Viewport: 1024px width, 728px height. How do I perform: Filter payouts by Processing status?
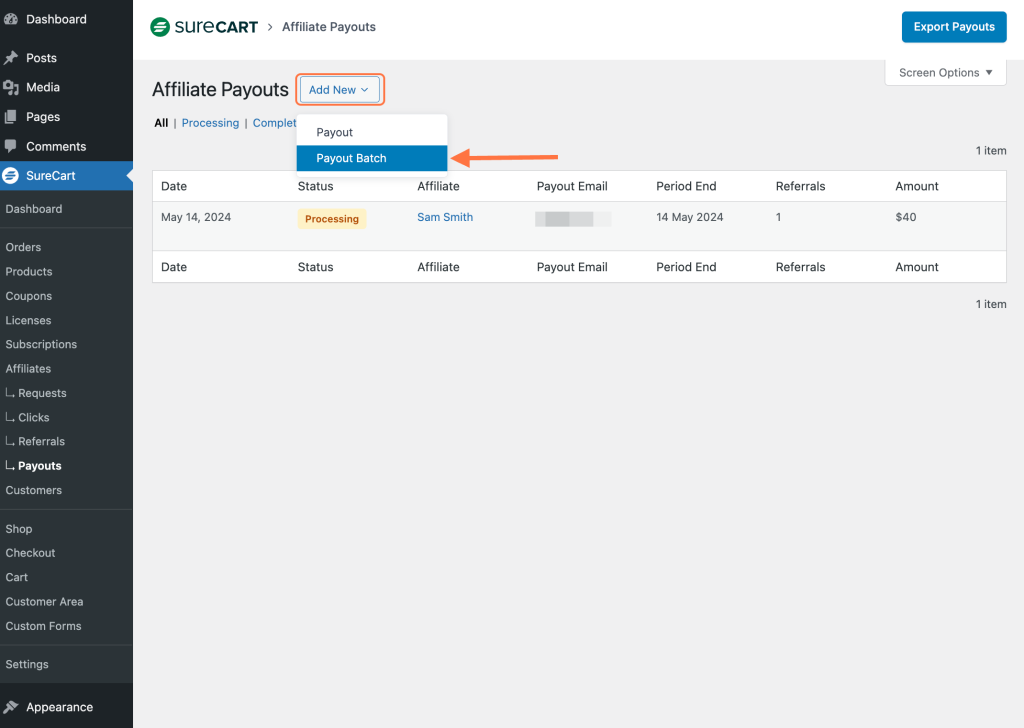tap(210, 123)
